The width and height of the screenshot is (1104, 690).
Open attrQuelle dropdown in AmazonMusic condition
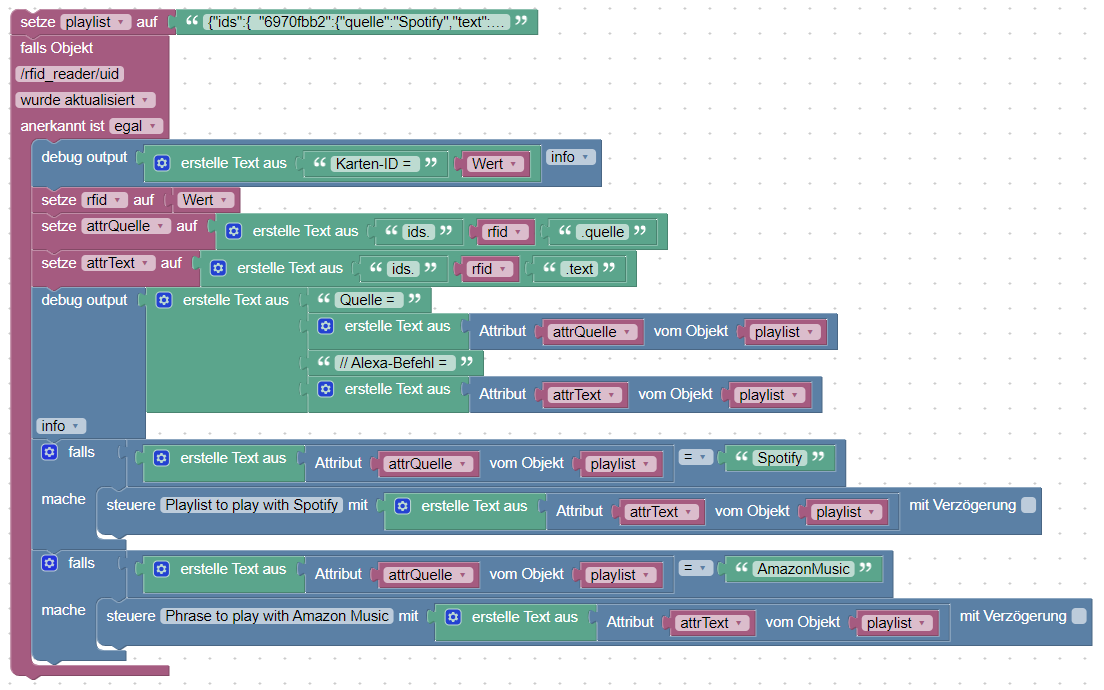[x=429, y=575]
